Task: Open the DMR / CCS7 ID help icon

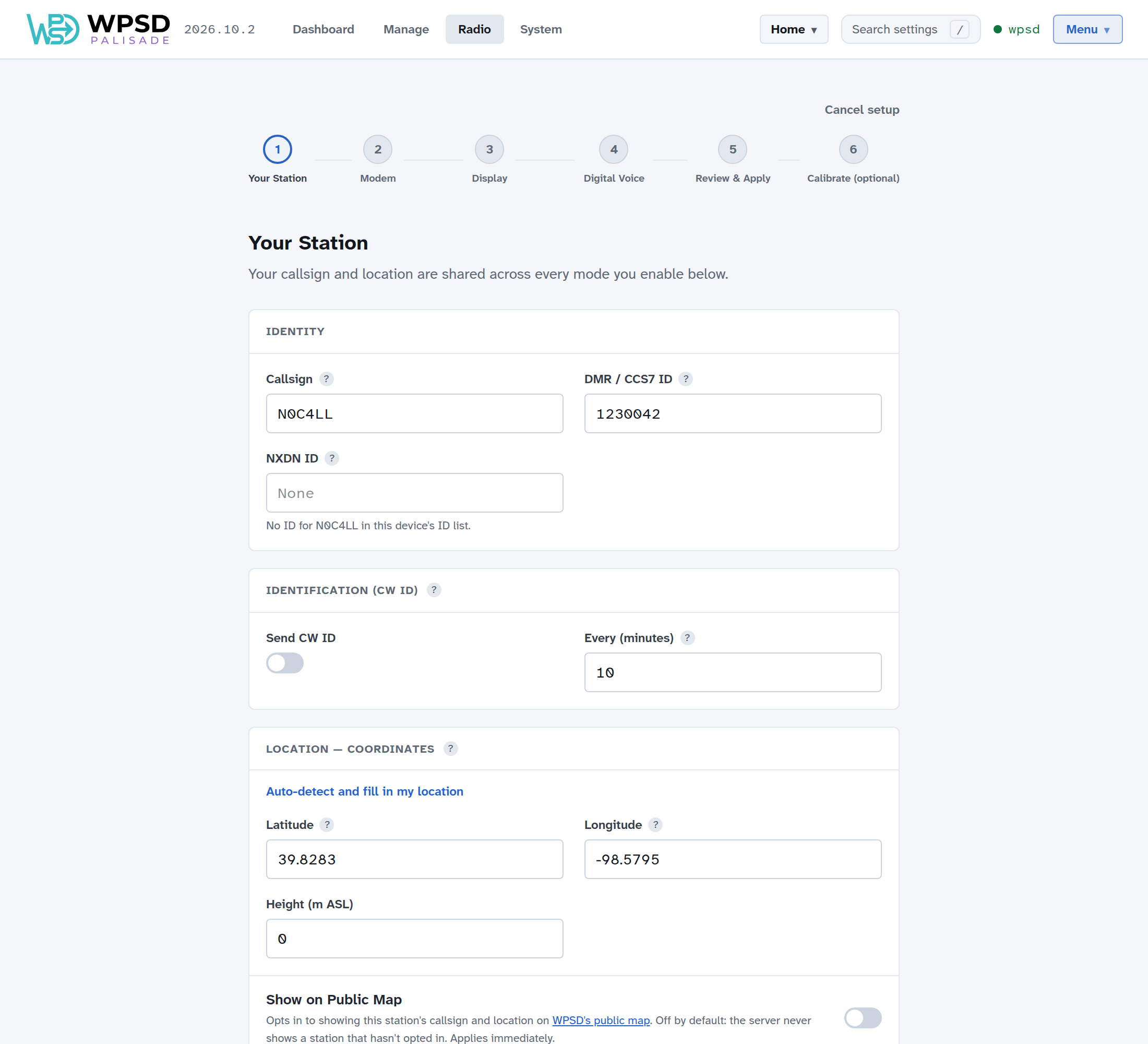Action: tap(686, 379)
